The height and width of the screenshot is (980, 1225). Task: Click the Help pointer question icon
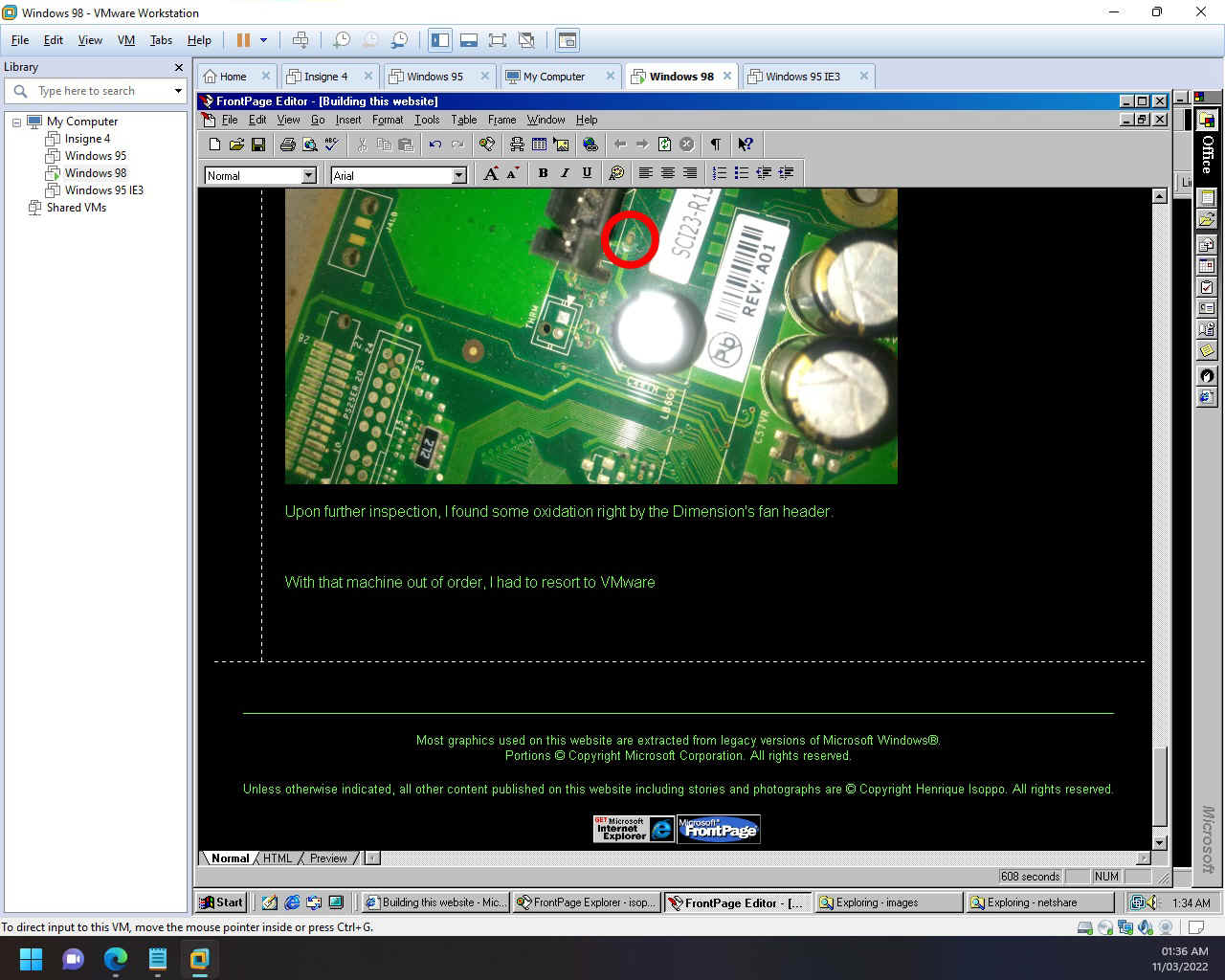(746, 145)
